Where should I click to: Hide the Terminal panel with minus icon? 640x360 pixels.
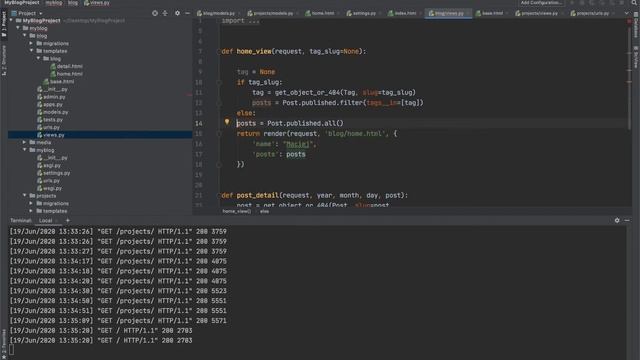tap(627, 220)
